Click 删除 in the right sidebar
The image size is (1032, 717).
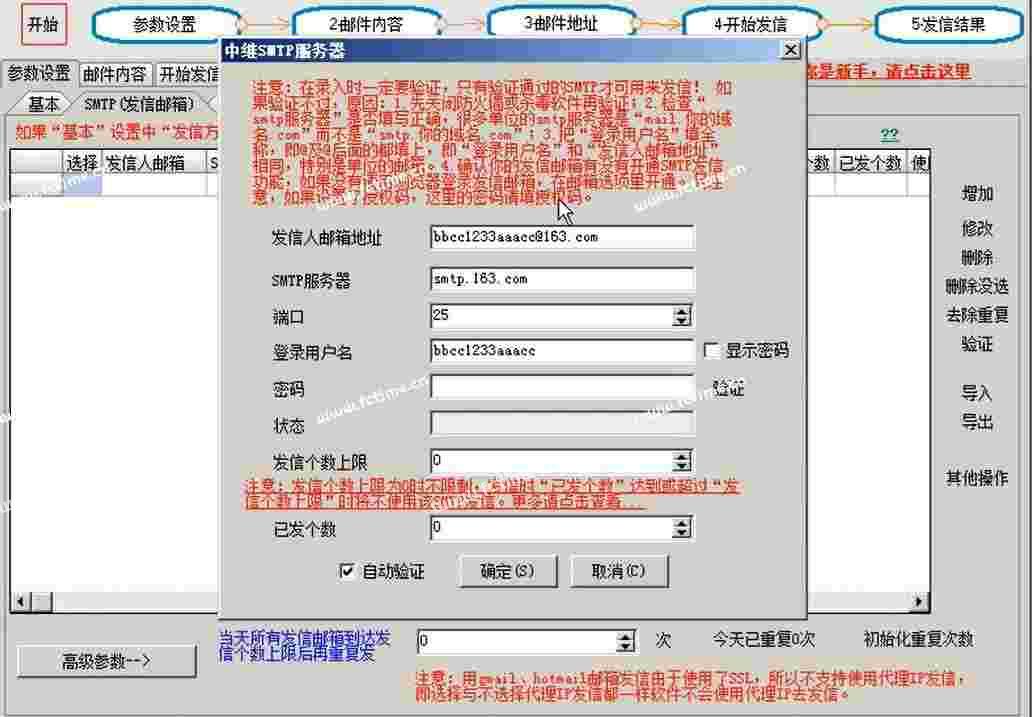[x=977, y=257]
